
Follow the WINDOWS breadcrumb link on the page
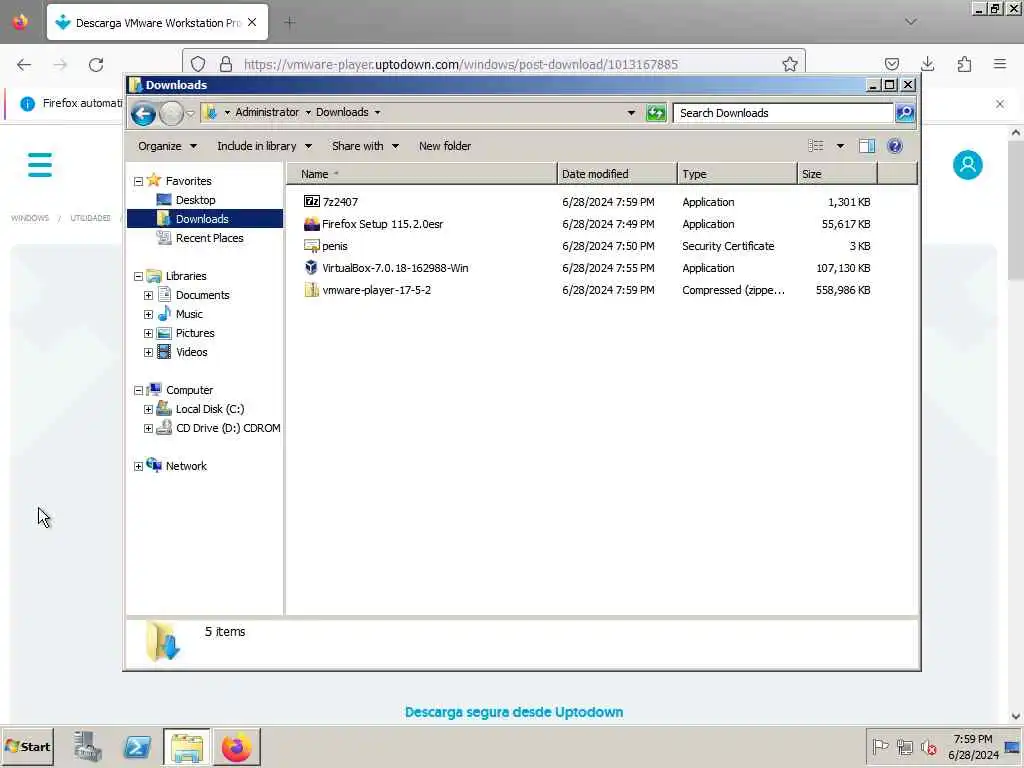30,218
